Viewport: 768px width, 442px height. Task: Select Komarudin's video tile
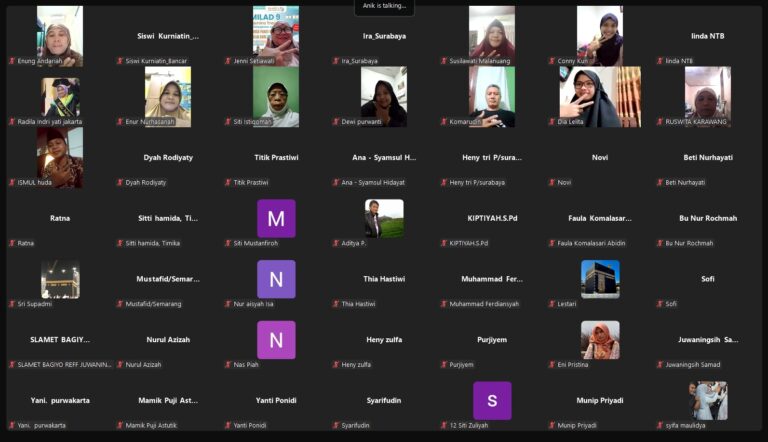click(492, 97)
